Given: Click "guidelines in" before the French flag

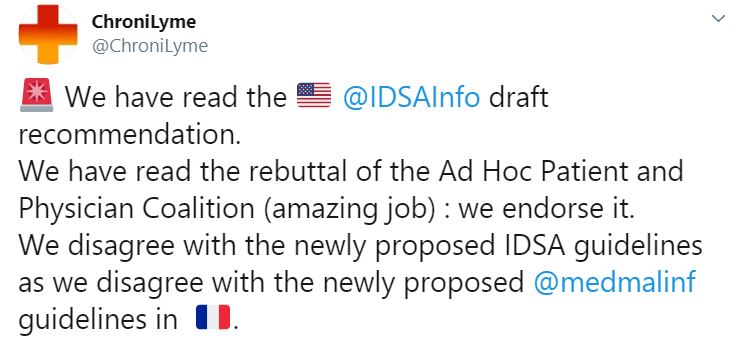Looking at the screenshot, I should coord(98,320).
